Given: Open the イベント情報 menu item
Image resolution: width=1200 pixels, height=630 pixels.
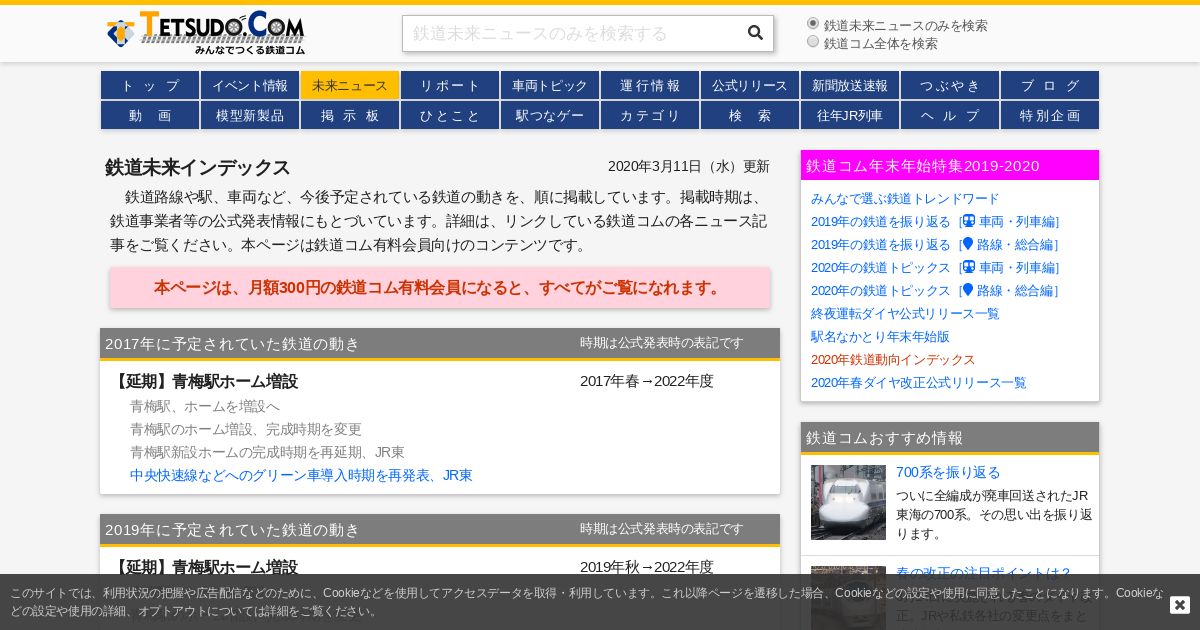Looking at the screenshot, I should [x=250, y=85].
